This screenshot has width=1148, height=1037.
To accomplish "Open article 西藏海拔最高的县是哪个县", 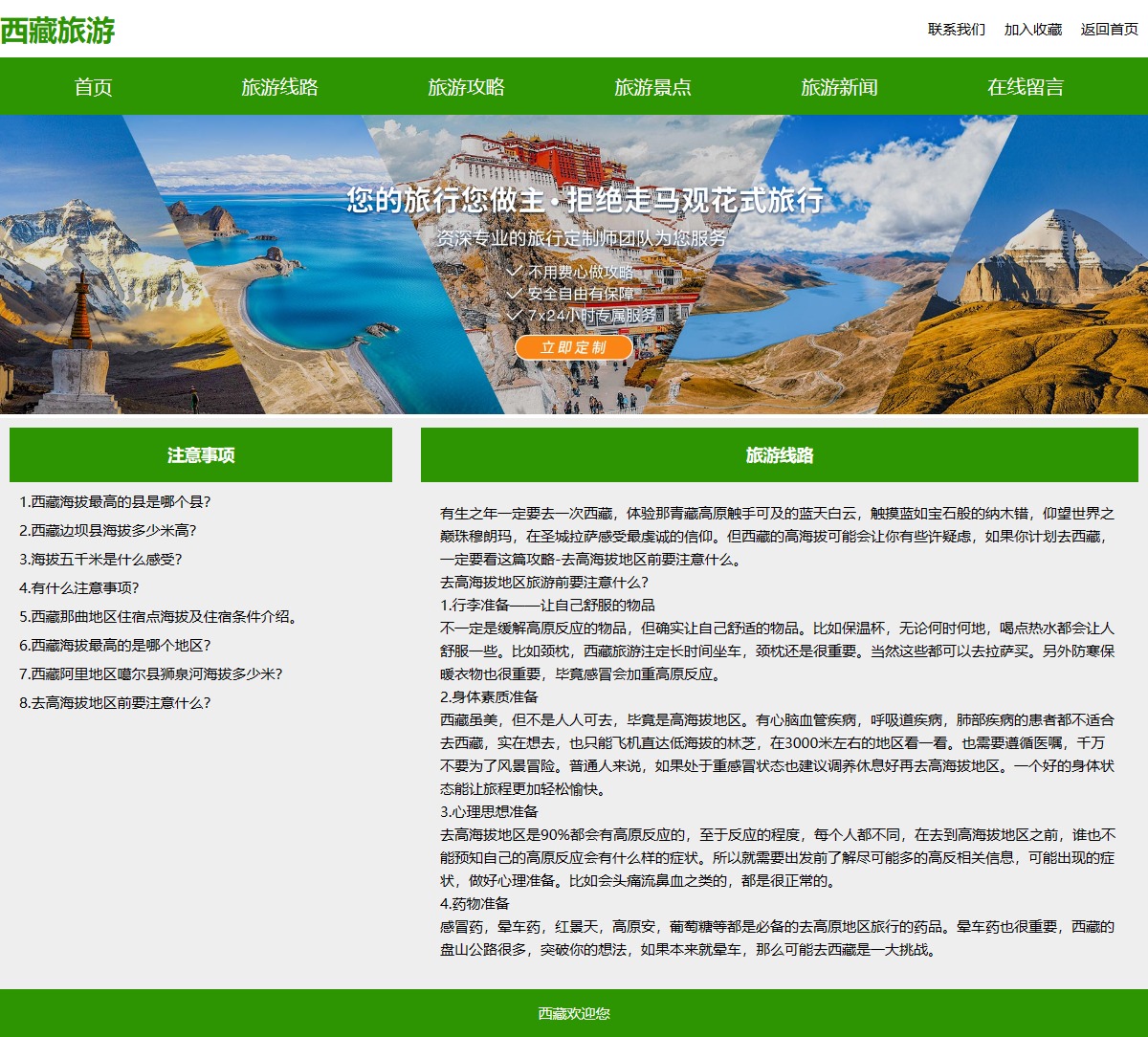I will point(115,502).
